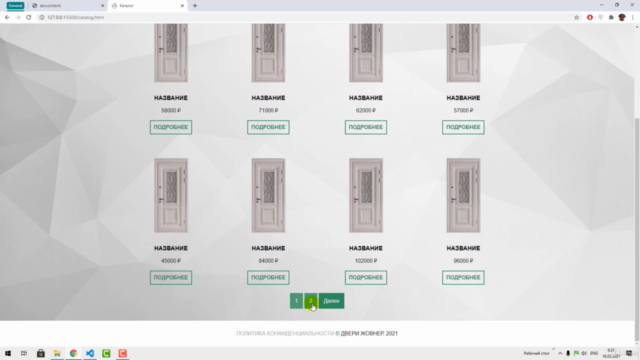Show hidden system tray icons
640x360 pixels.
coord(560,353)
